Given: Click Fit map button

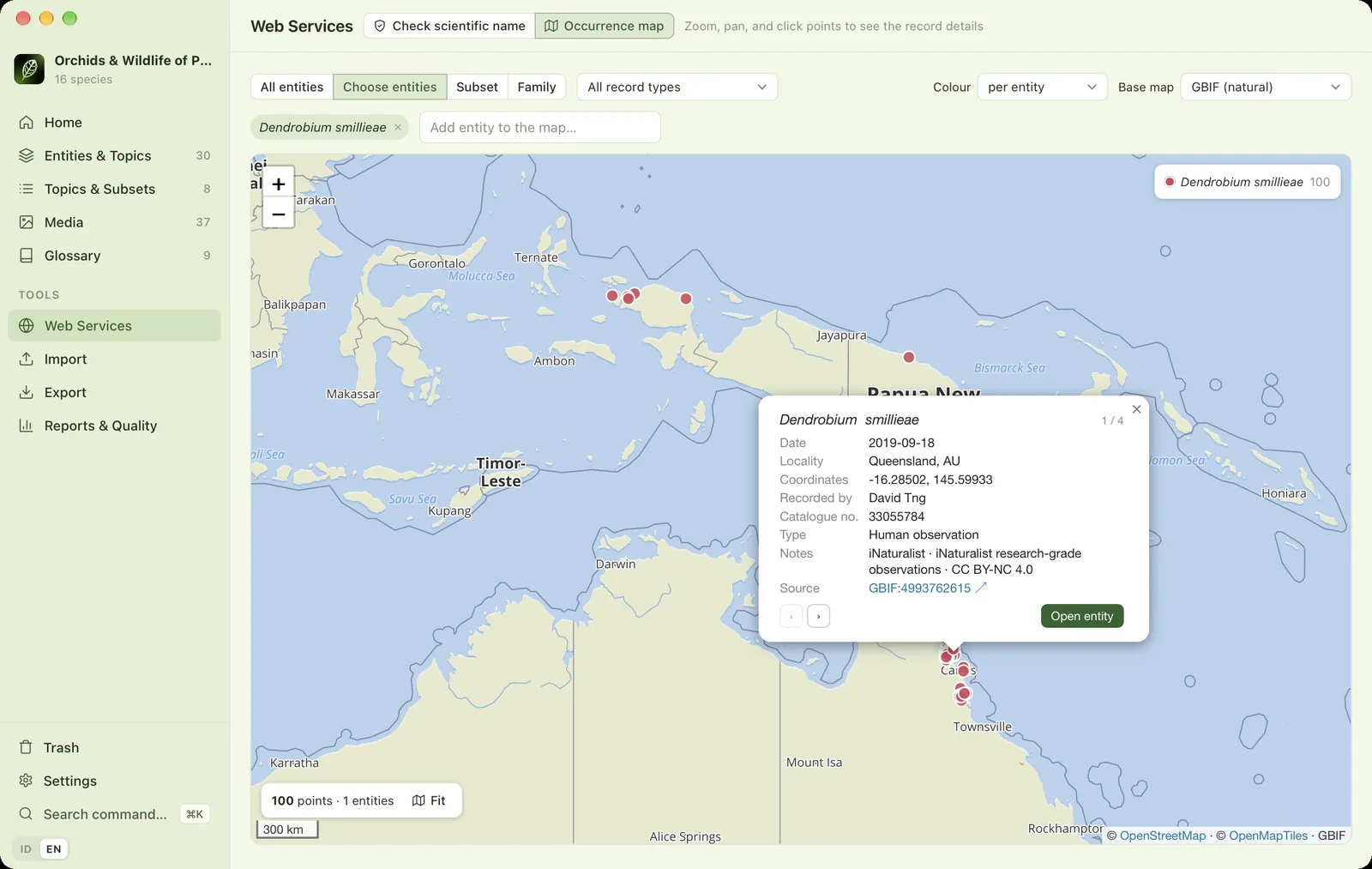Looking at the screenshot, I should pyautogui.click(x=429, y=801).
